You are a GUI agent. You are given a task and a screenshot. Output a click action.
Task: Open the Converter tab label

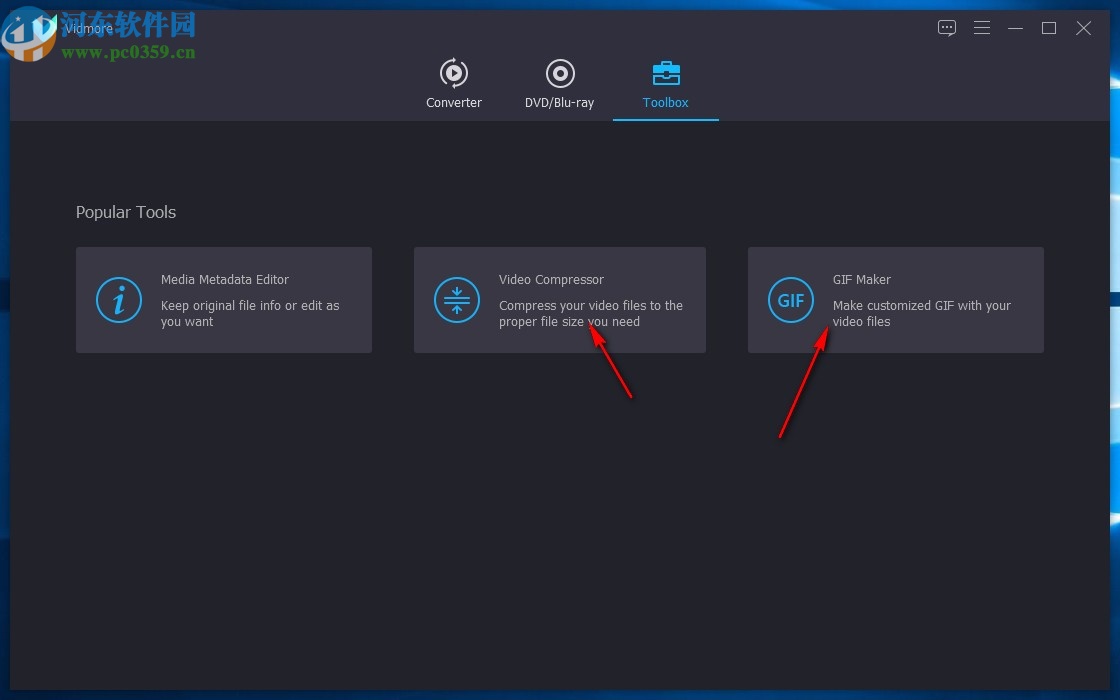pyautogui.click(x=454, y=102)
